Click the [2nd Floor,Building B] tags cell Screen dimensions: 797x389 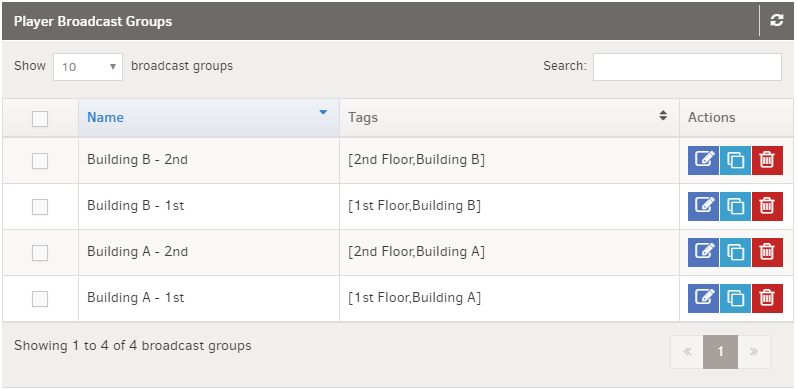(509, 160)
